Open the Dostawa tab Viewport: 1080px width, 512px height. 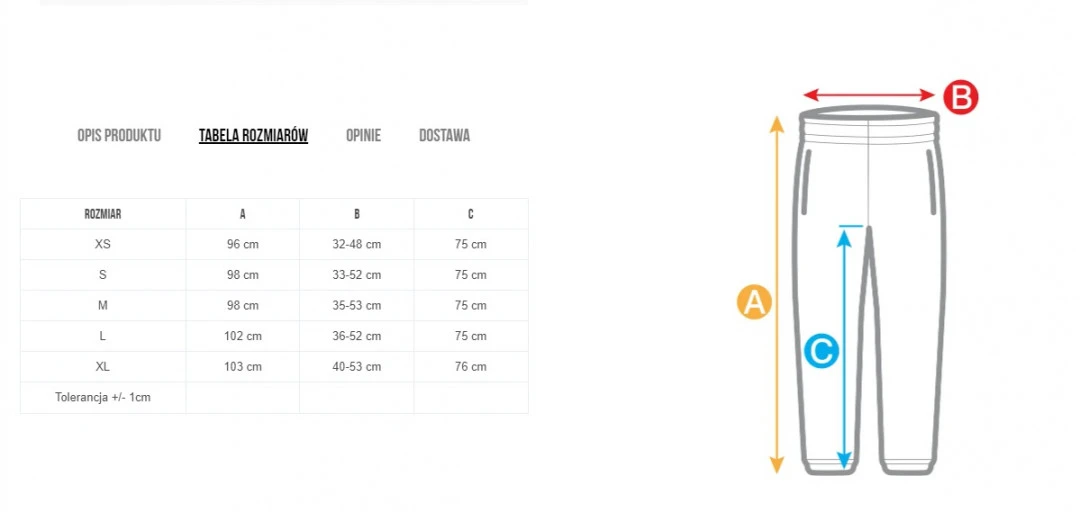pyautogui.click(x=444, y=136)
